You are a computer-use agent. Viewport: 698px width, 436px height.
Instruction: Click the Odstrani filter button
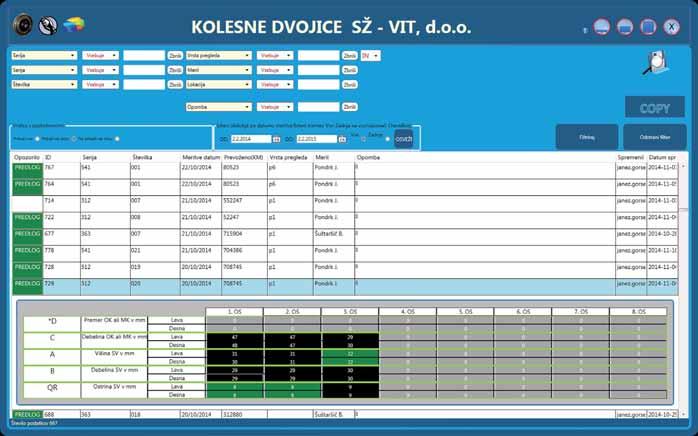[654, 137]
